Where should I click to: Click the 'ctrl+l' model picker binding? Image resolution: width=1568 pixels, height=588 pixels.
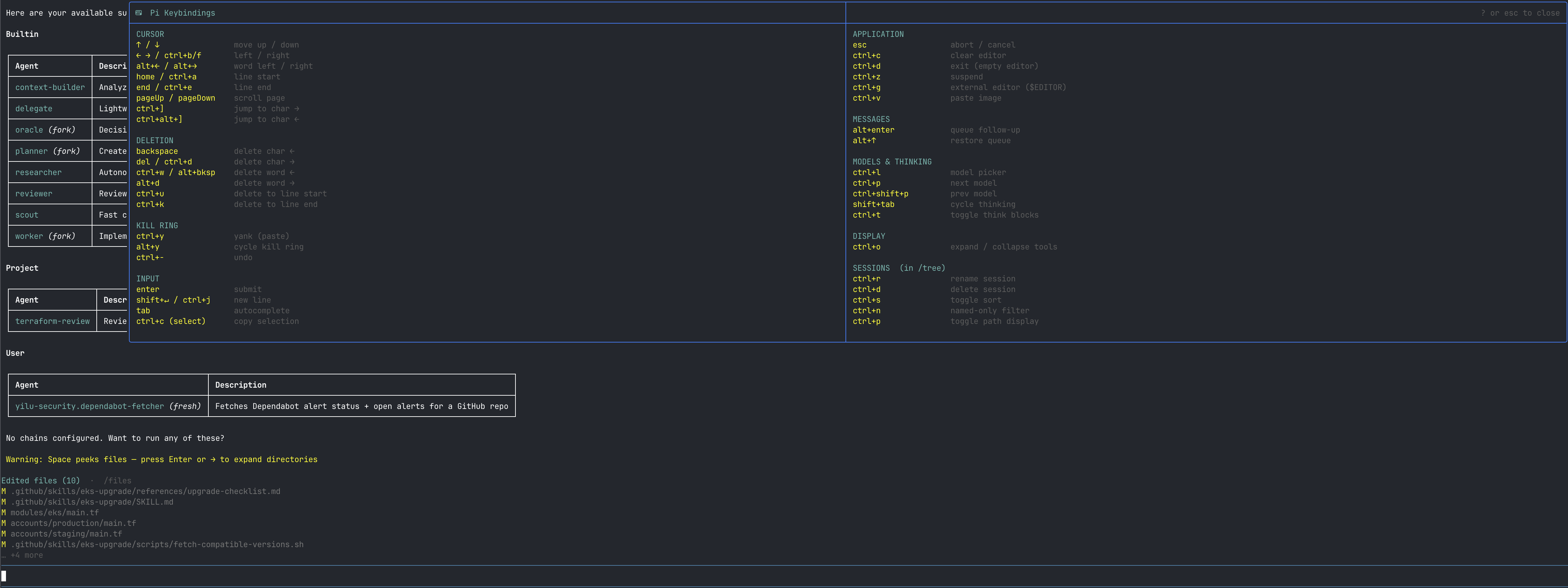(x=867, y=172)
